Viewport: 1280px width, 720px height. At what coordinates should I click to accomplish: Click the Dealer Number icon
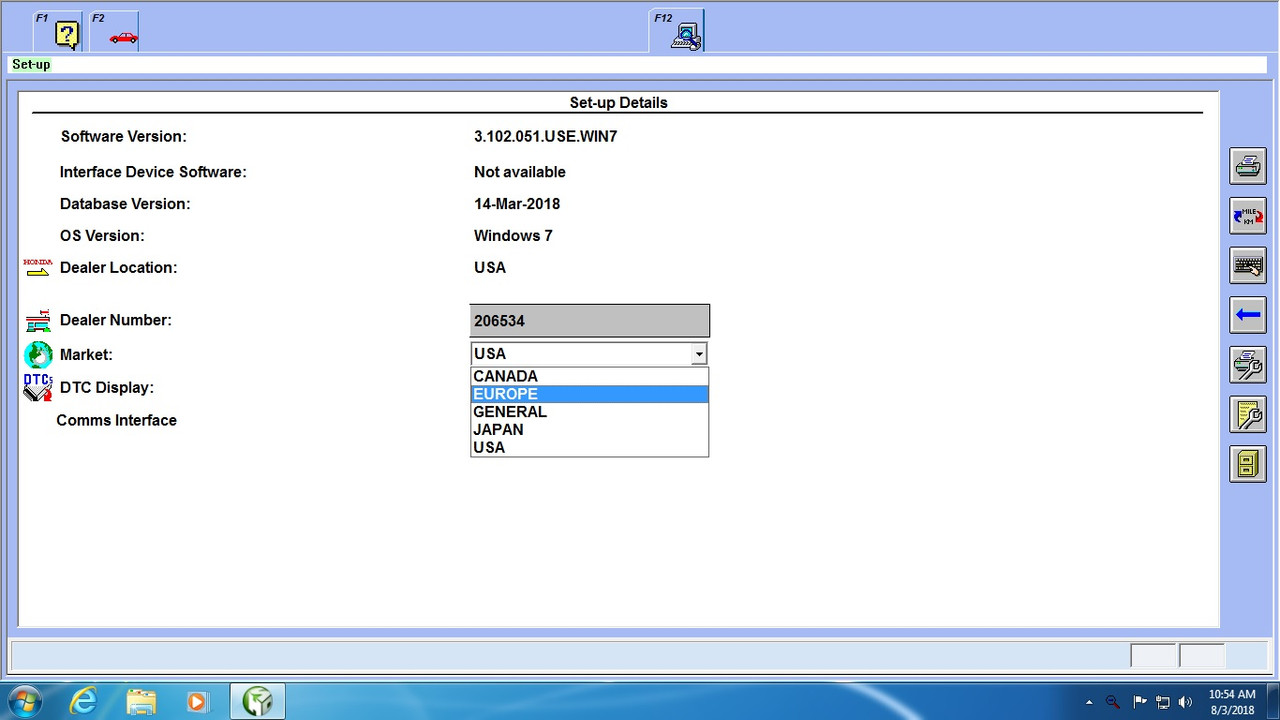37,321
